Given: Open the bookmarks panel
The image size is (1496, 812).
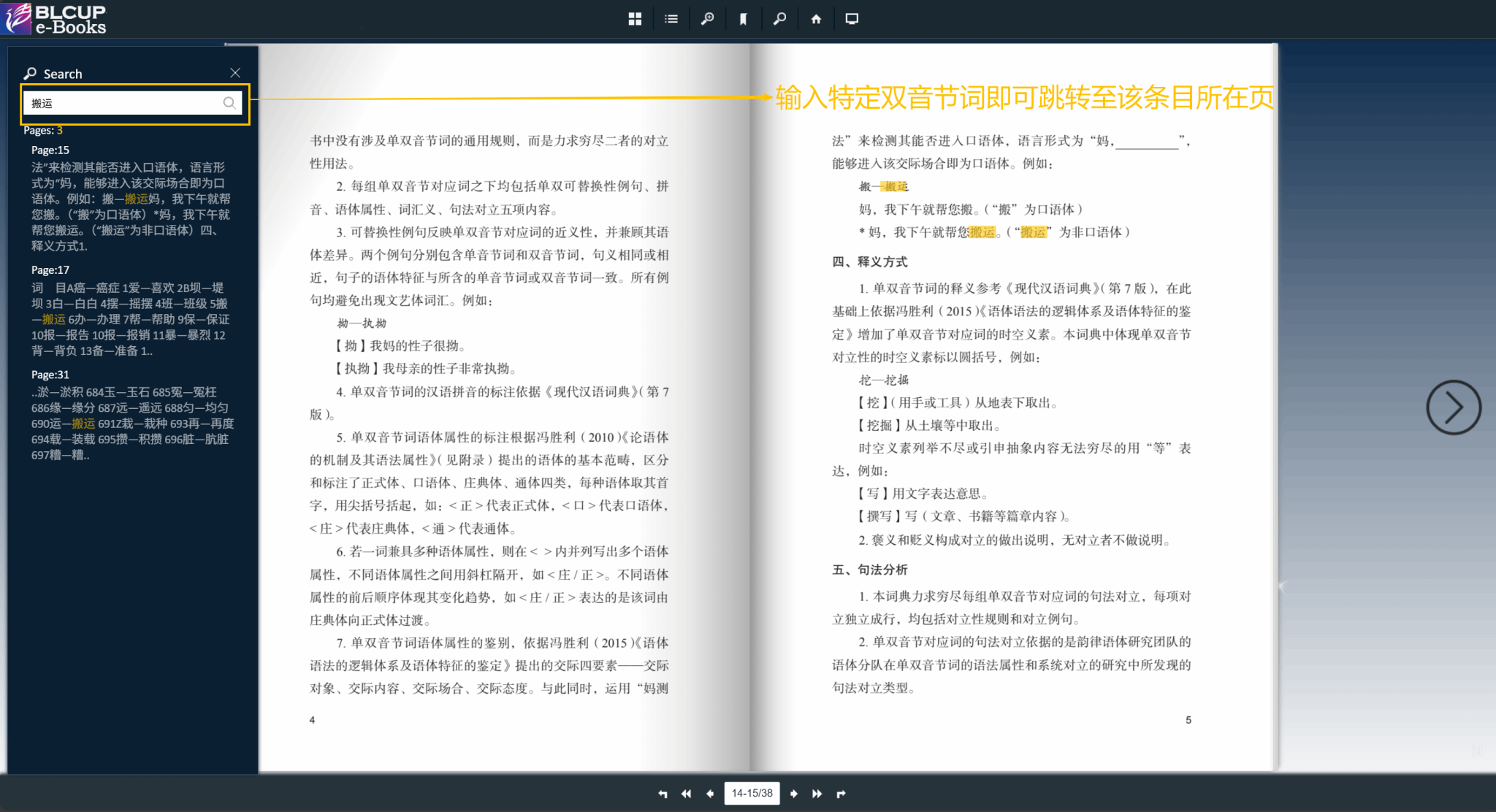Looking at the screenshot, I should click(743, 19).
